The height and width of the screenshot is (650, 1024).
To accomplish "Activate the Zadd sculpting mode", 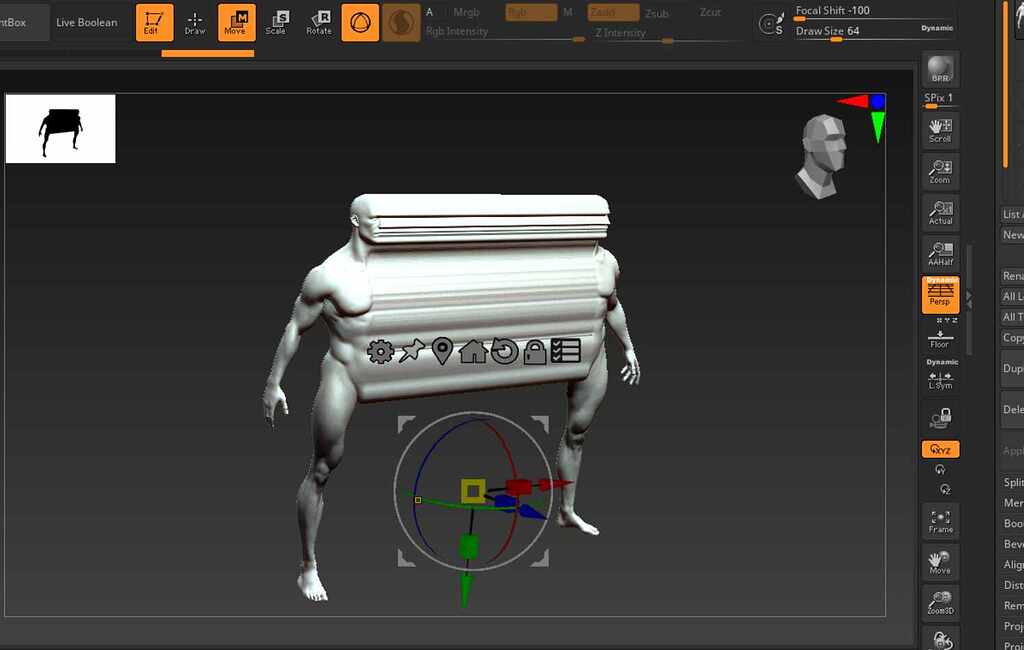I will point(611,13).
